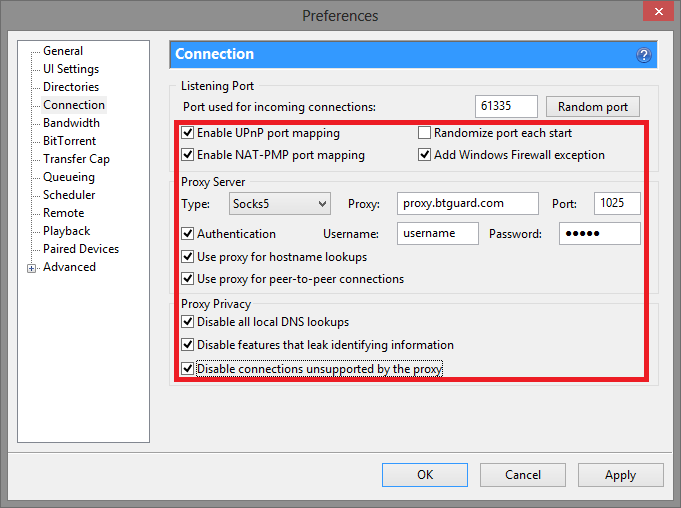Click the incoming connections port field
The width and height of the screenshot is (681, 508).
tap(506, 107)
